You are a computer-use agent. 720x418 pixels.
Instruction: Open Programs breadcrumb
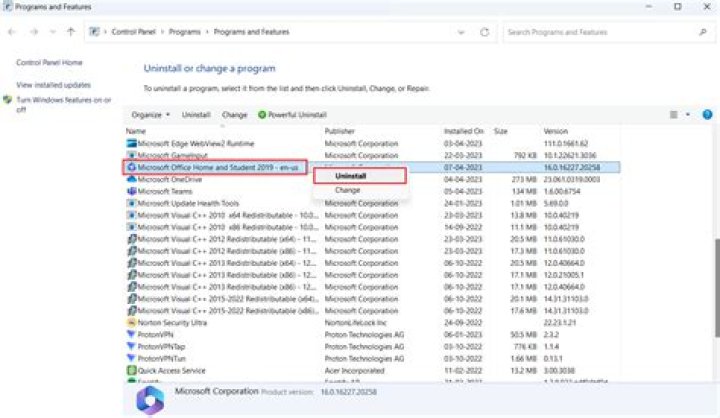coord(185,32)
